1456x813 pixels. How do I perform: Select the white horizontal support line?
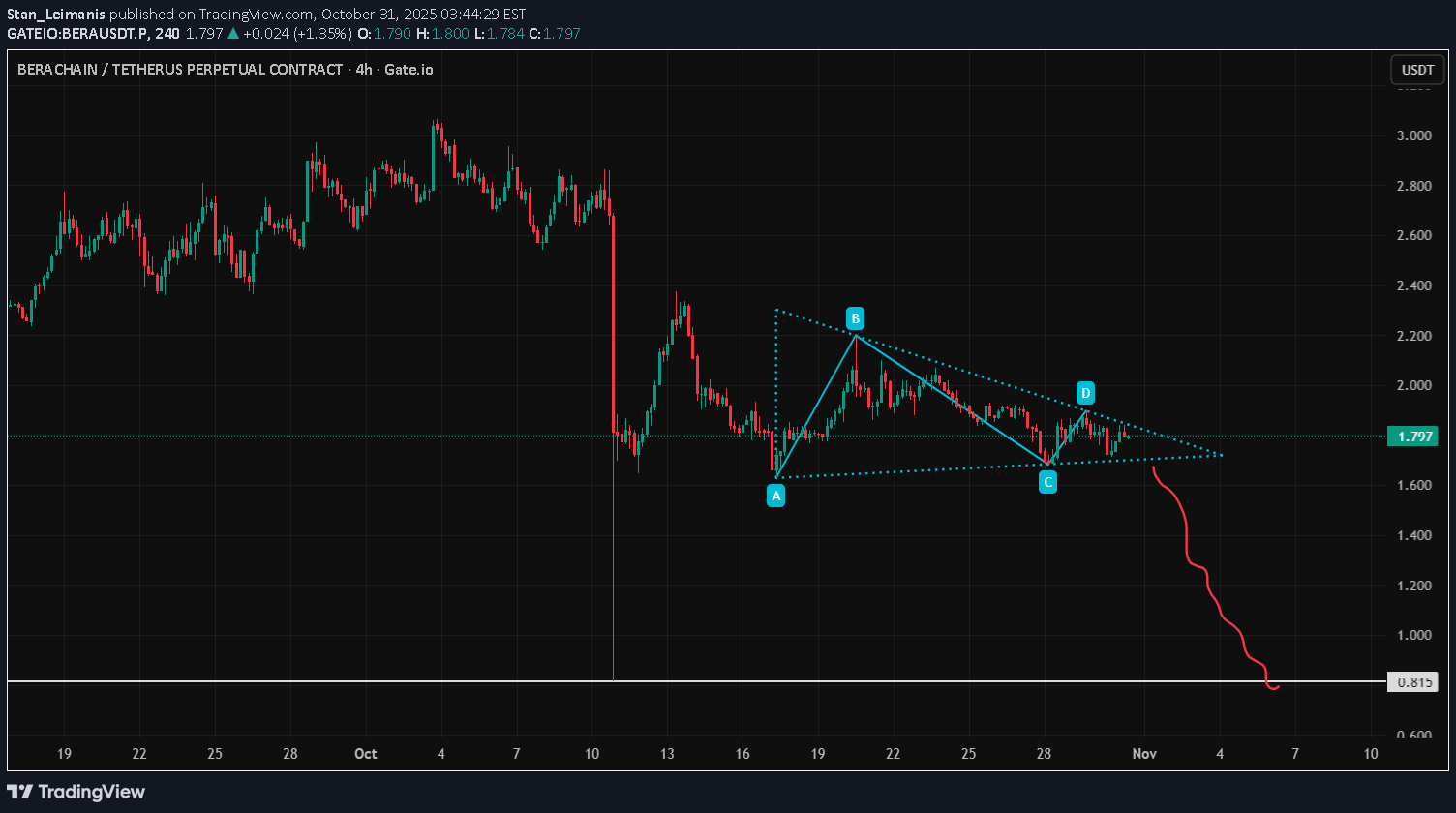[x=387, y=681]
